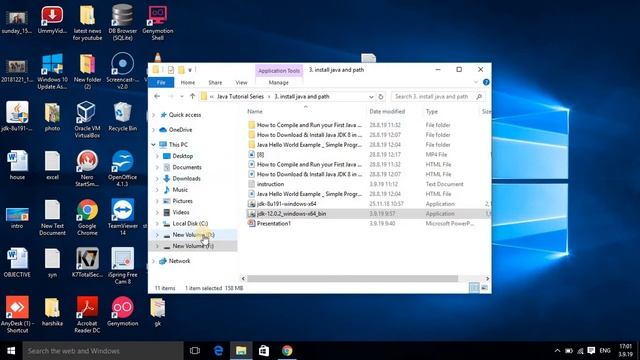This screenshot has height=360, width=640.
Task: Select the Screencast v2.0 desktop icon
Action: pyautogui.click(x=122, y=71)
